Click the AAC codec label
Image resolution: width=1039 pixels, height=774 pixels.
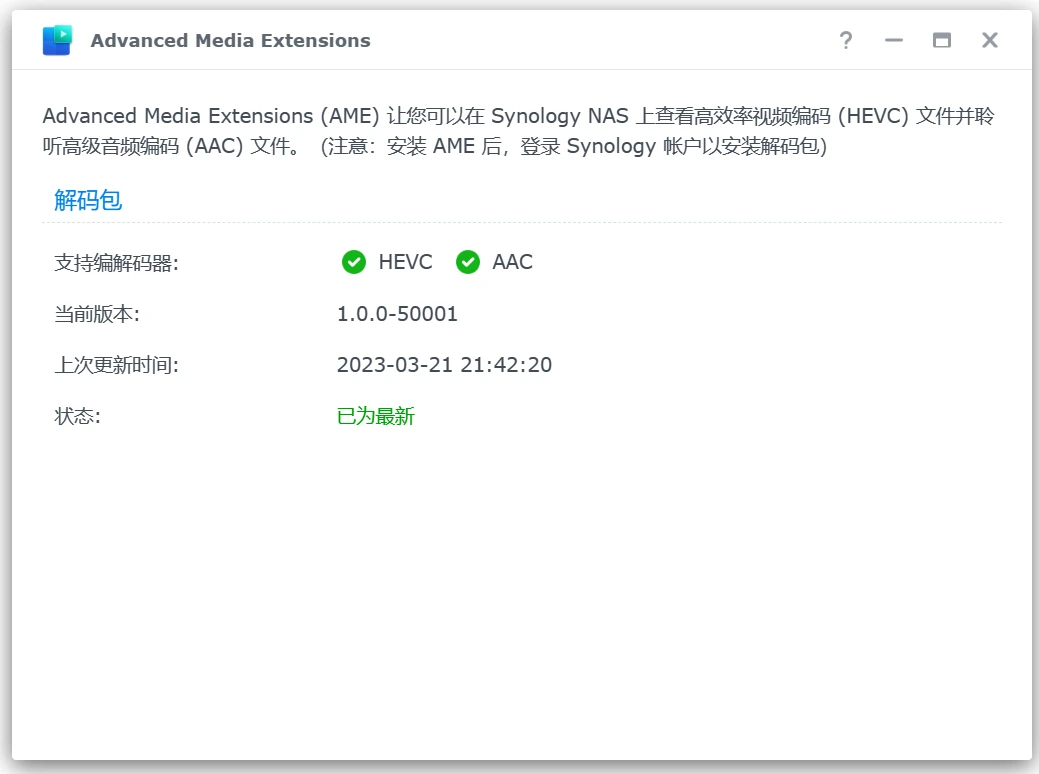pyautogui.click(x=512, y=262)
